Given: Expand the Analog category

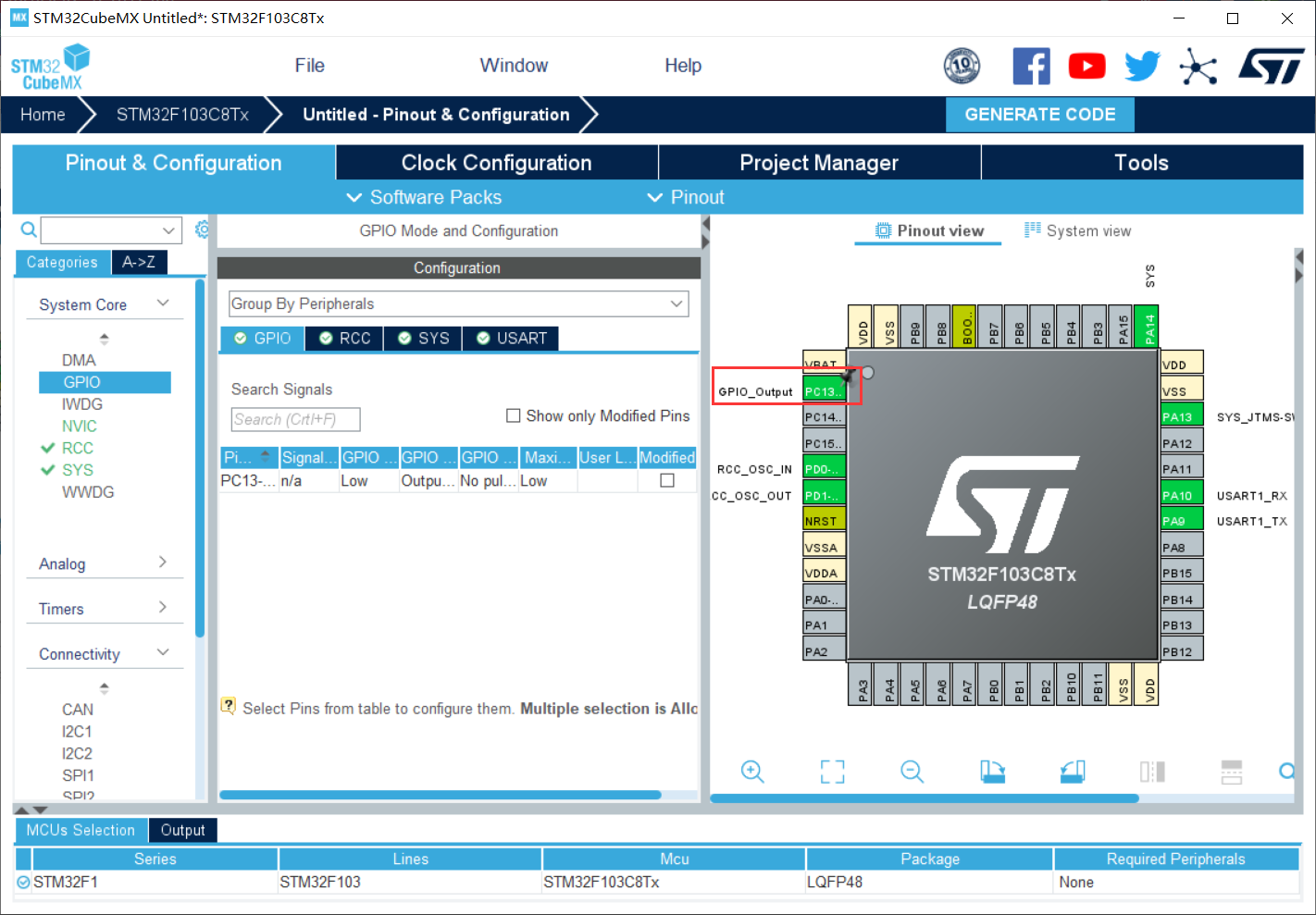Looking at the screenshot, I should click(163, 563).
